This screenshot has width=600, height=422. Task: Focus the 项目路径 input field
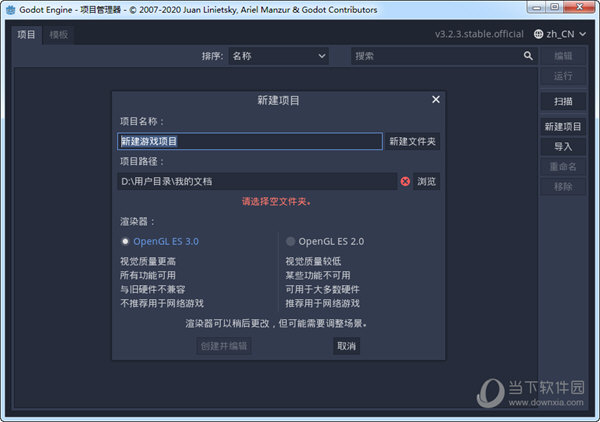pos(257,181)
